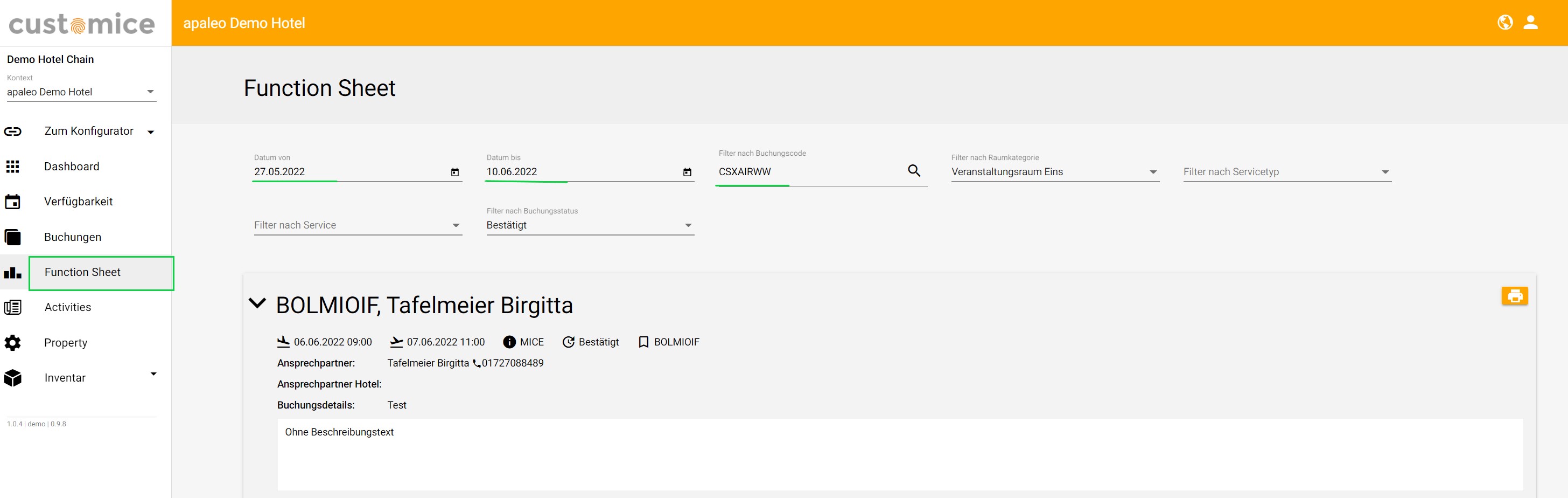The image size is (1568, 498).
Task: Open Filter nach Servicetyp dropdown
Action: click(x=1287, y=172)
